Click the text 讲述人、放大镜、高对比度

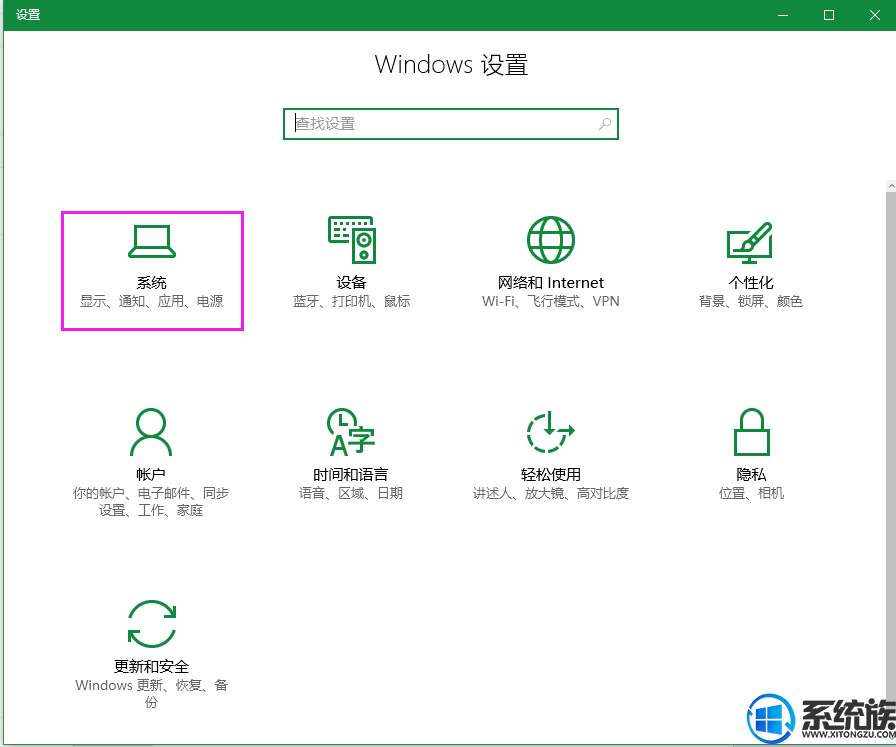[x=550, y=493]
